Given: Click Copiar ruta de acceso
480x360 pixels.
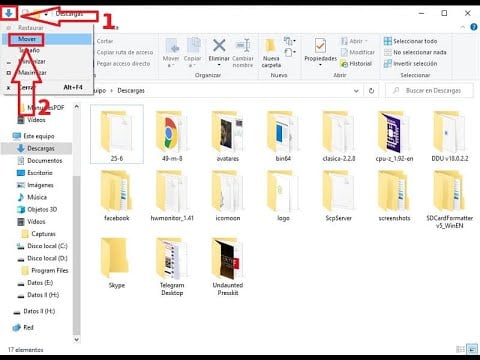Looking at the screenshot, I should [125, 52].
